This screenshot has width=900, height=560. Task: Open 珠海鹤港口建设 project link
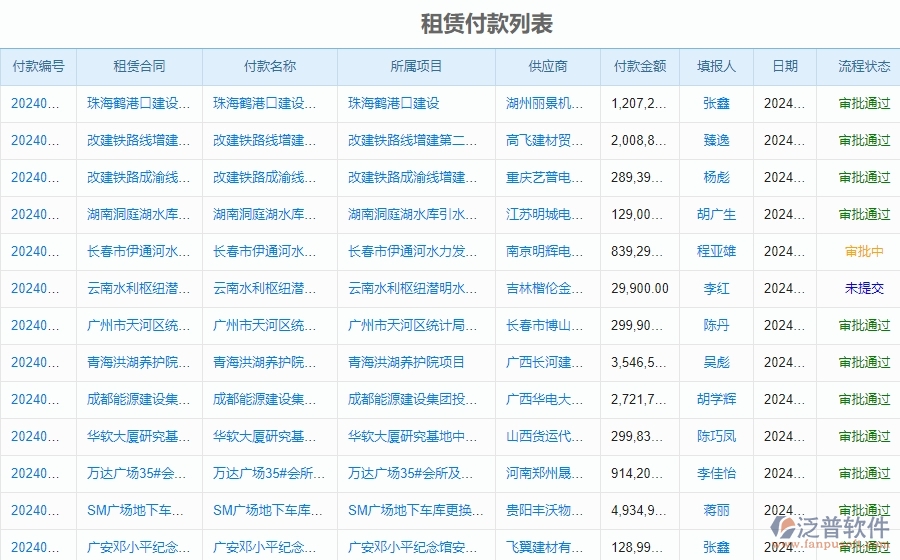(x=394, y=103)
